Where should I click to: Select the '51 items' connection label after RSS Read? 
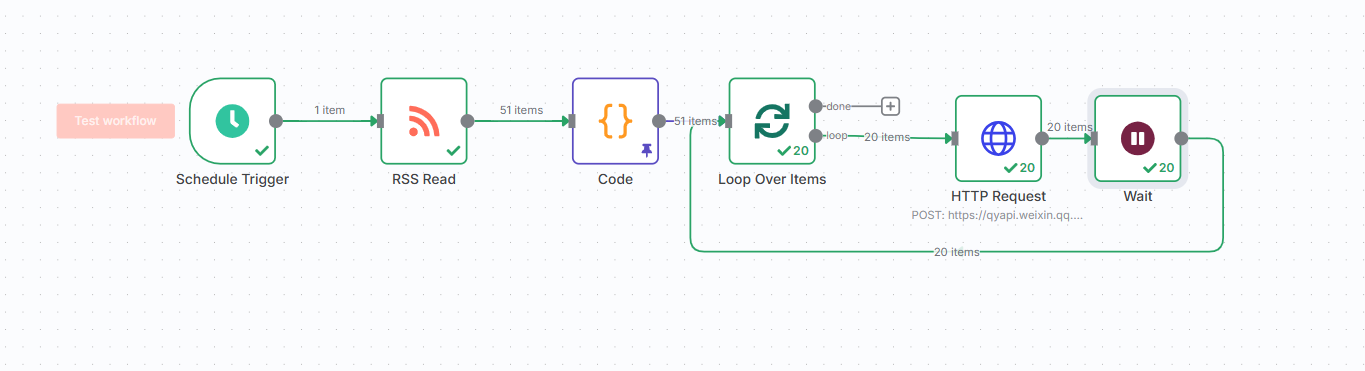[522, 110]
